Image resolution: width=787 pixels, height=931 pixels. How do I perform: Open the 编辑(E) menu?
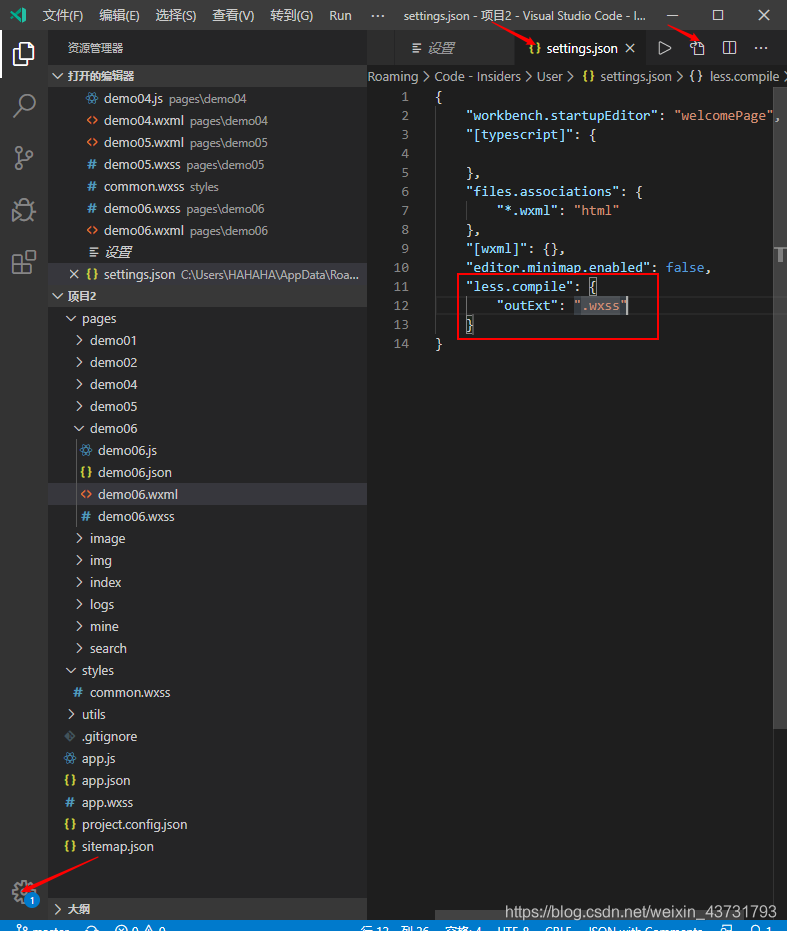click(119, 15)
